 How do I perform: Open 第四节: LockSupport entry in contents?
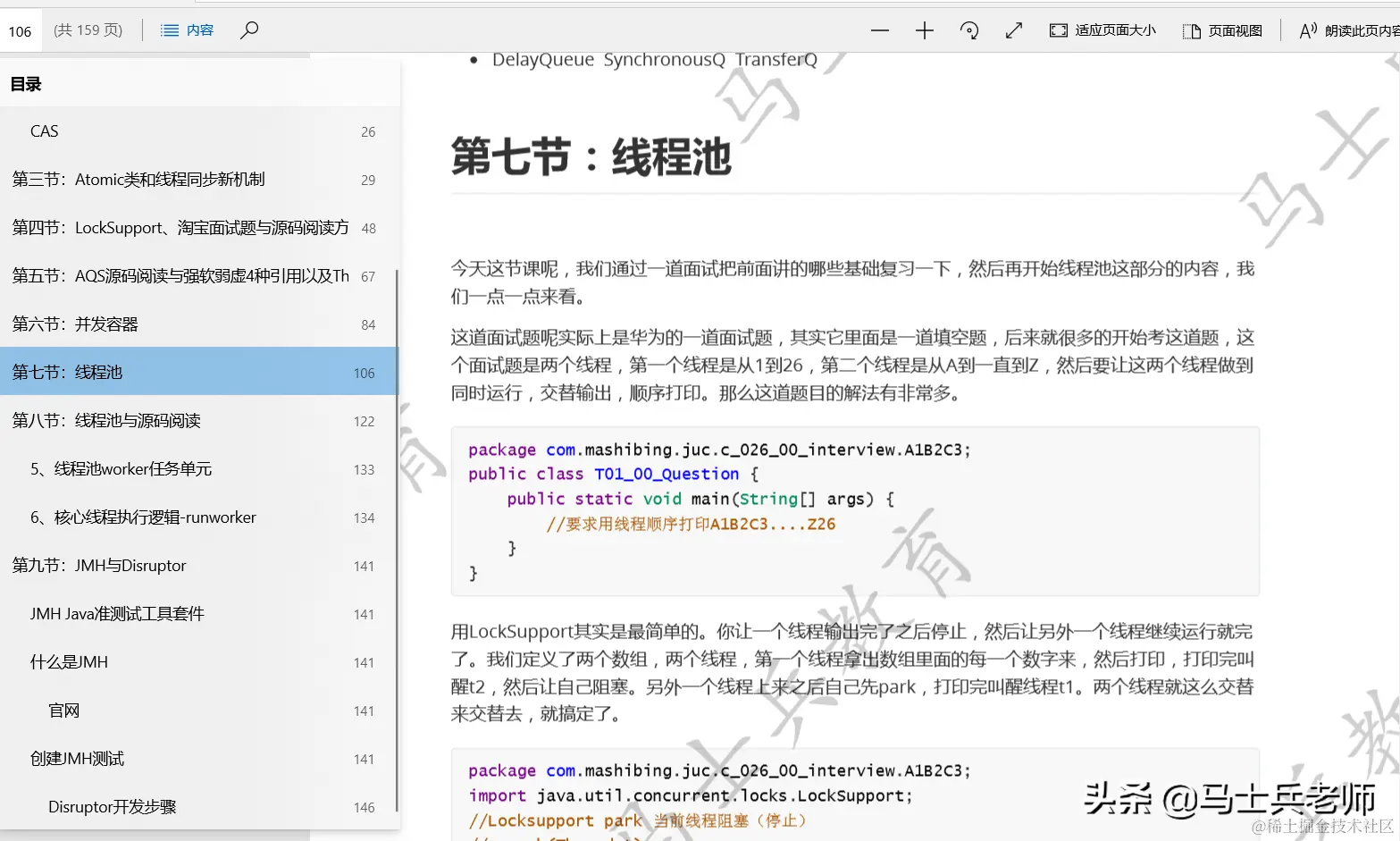(200, 228)
